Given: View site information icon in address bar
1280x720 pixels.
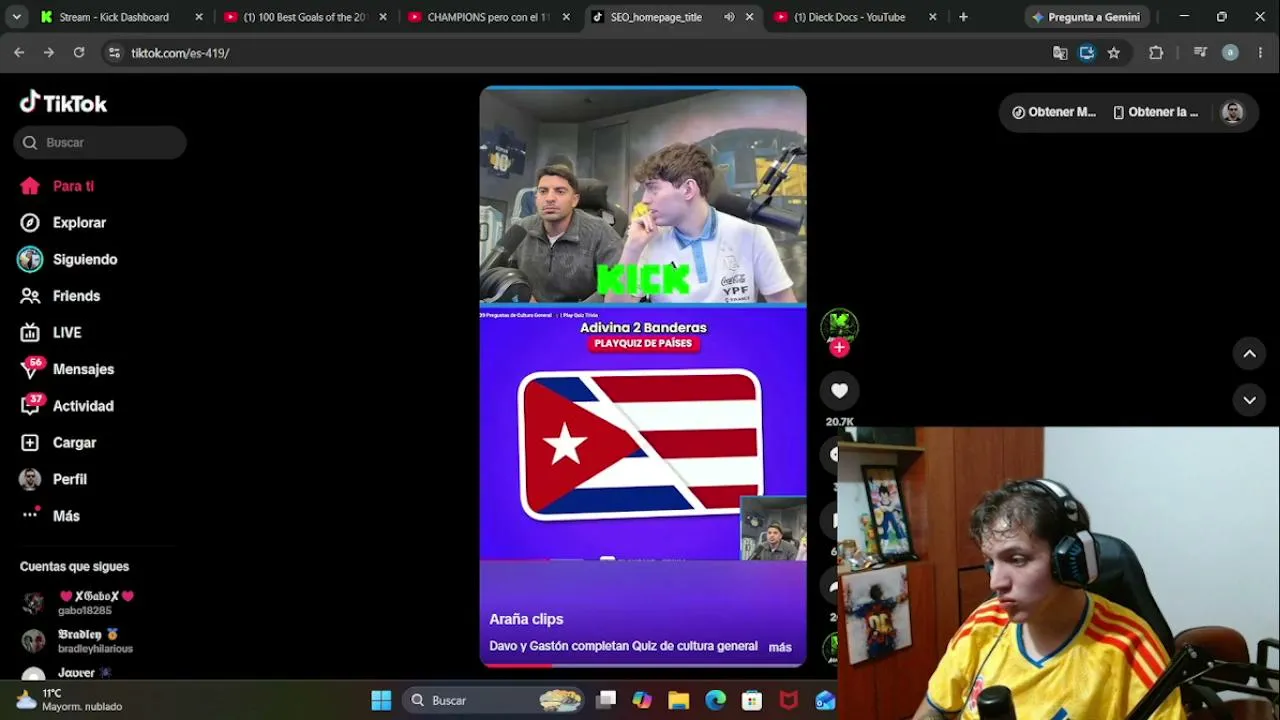Looking at the screenshot, I should click(114, 53).
